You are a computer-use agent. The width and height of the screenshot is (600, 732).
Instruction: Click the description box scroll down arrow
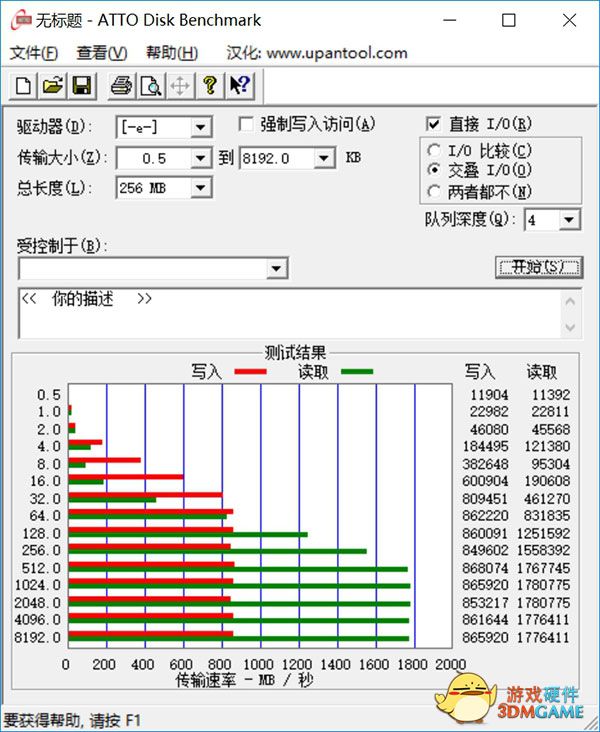570,327
